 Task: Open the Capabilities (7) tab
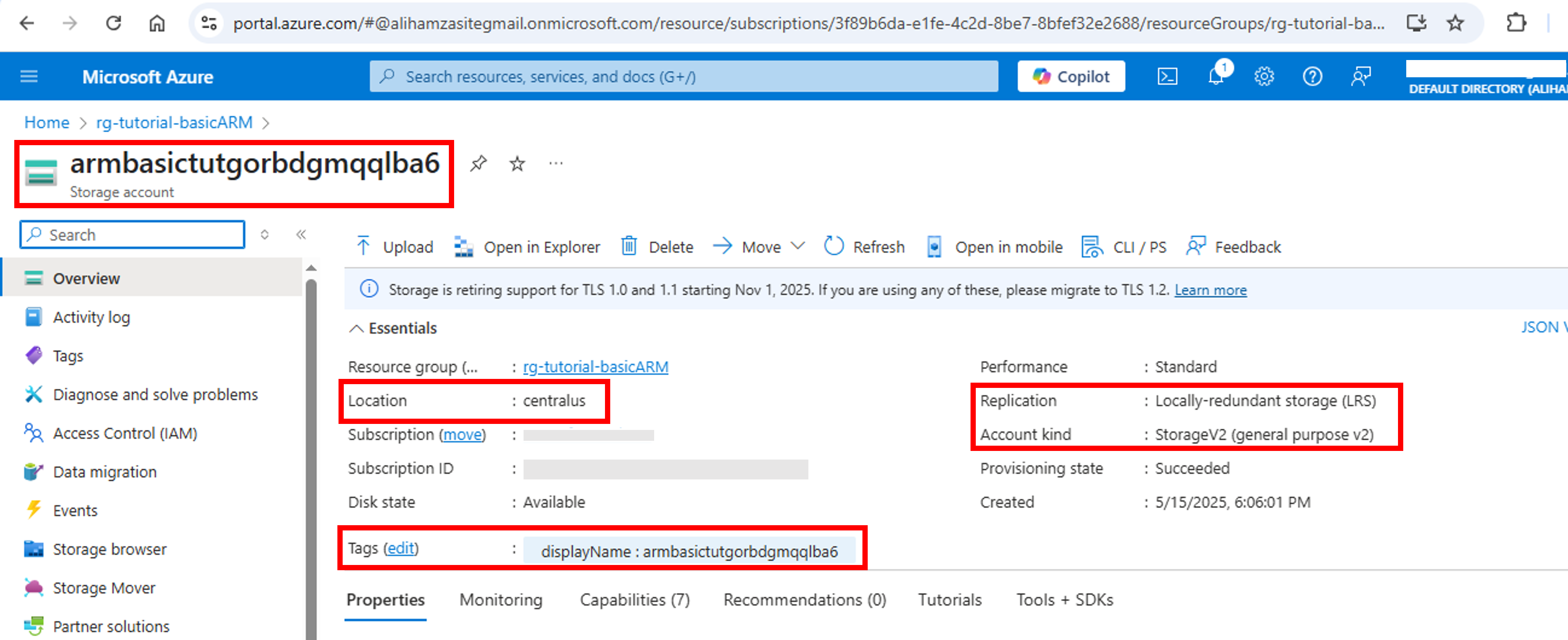[634, 600]
